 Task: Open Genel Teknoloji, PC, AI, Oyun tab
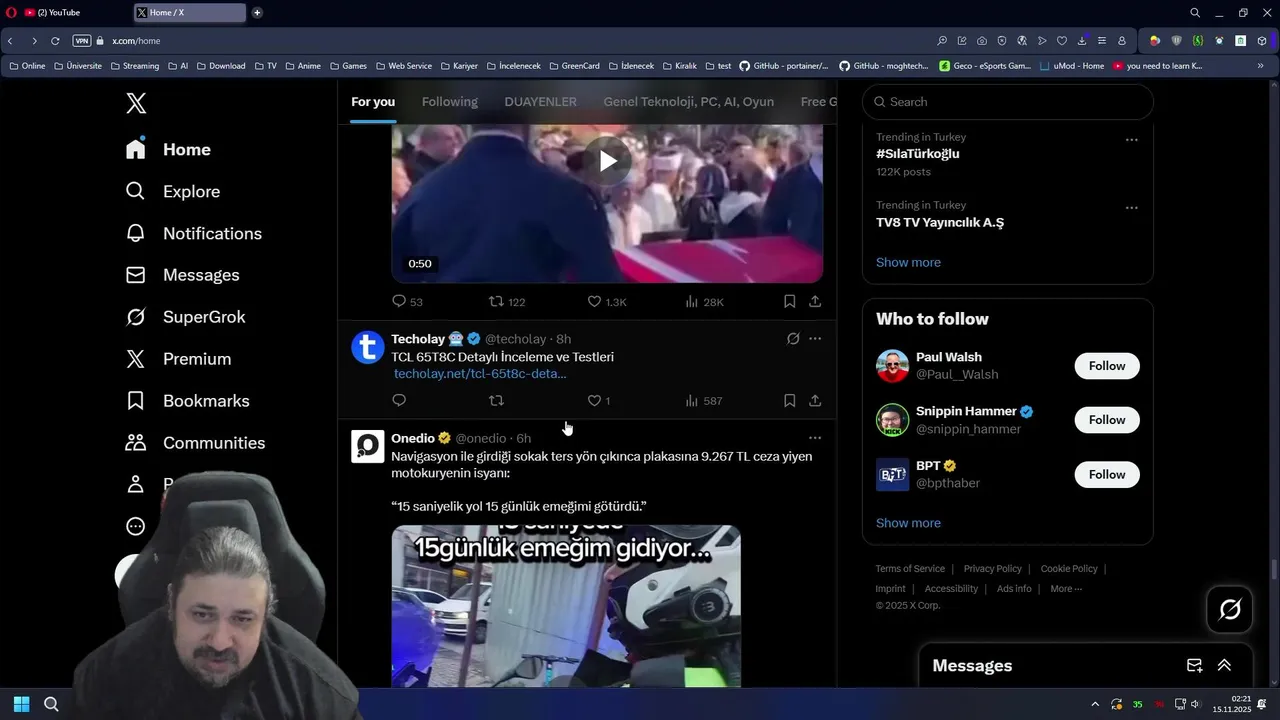coord(688,102)
